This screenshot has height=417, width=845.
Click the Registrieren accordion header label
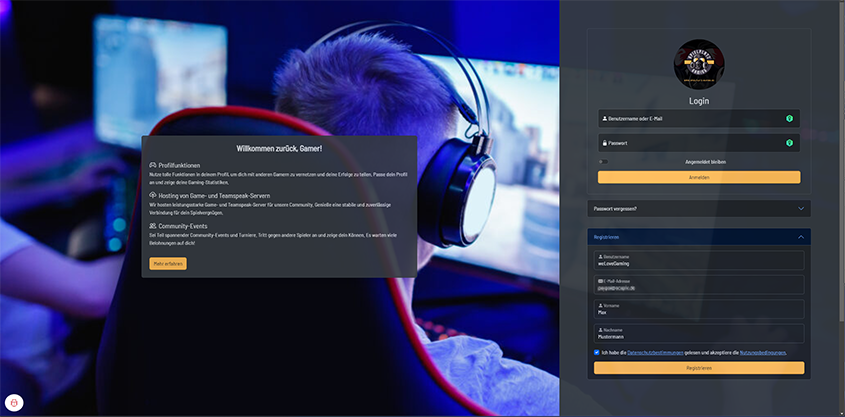click(x=606, y=237)
